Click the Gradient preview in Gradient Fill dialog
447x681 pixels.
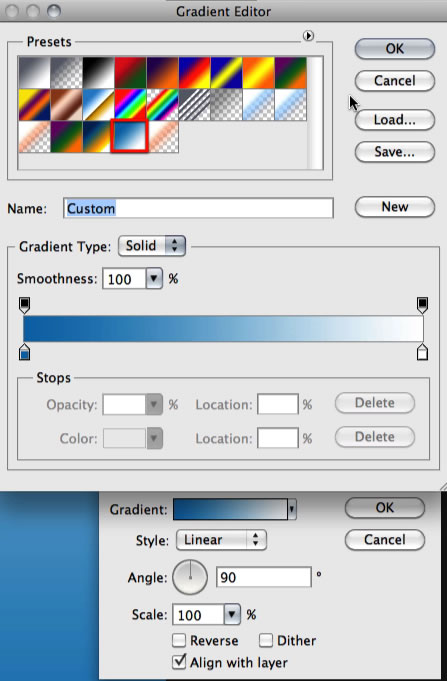tap(230, 509)
